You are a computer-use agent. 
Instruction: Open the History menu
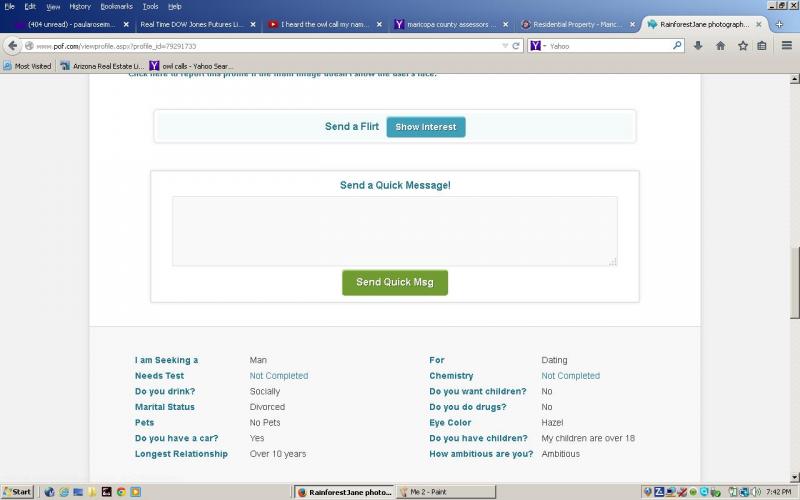click(80, 6)
